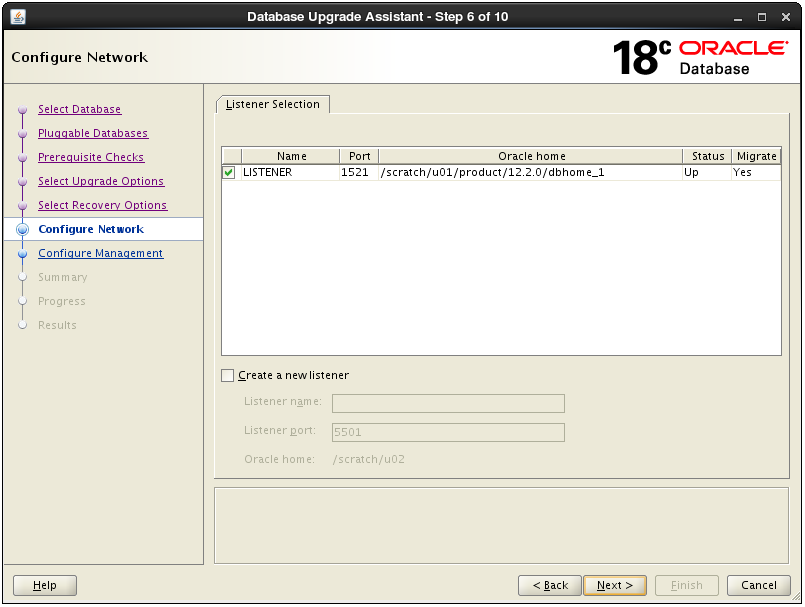Jump to Configure Management step
805x607 pixels.
(x=101, y=254)
